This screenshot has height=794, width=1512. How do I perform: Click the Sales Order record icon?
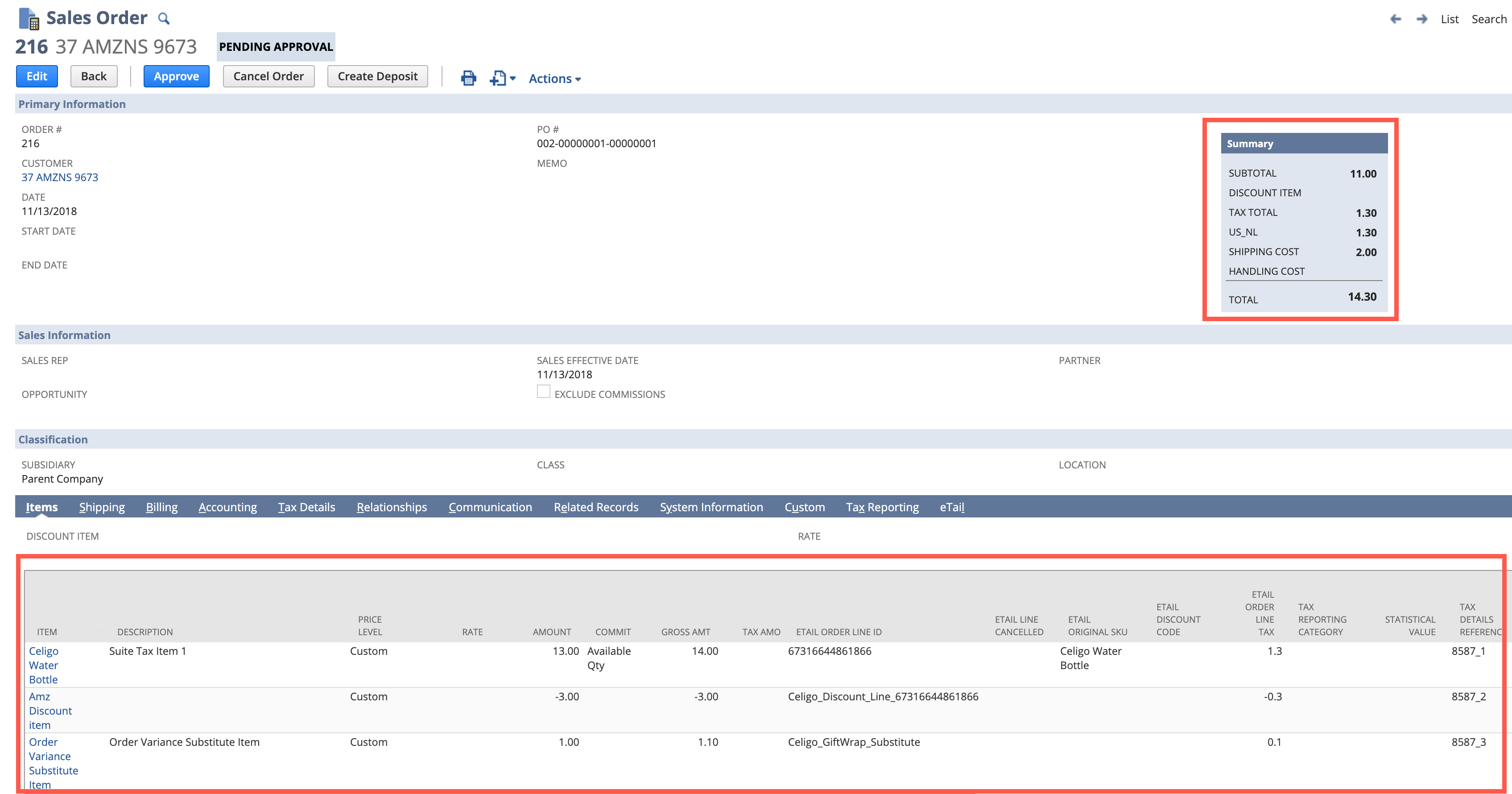pos(29,18)
